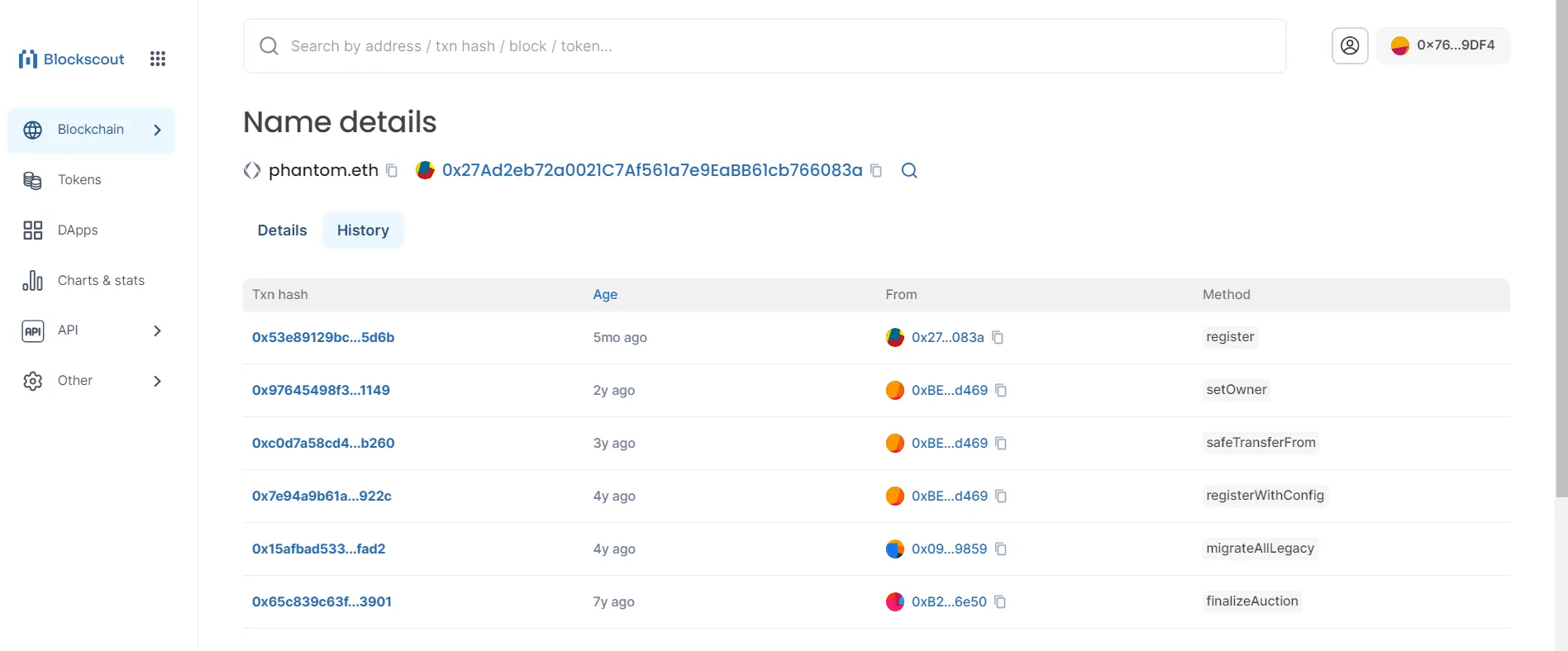
Task: Expand the Blockchain menu chevron
Action: click(x=157, y=130)
